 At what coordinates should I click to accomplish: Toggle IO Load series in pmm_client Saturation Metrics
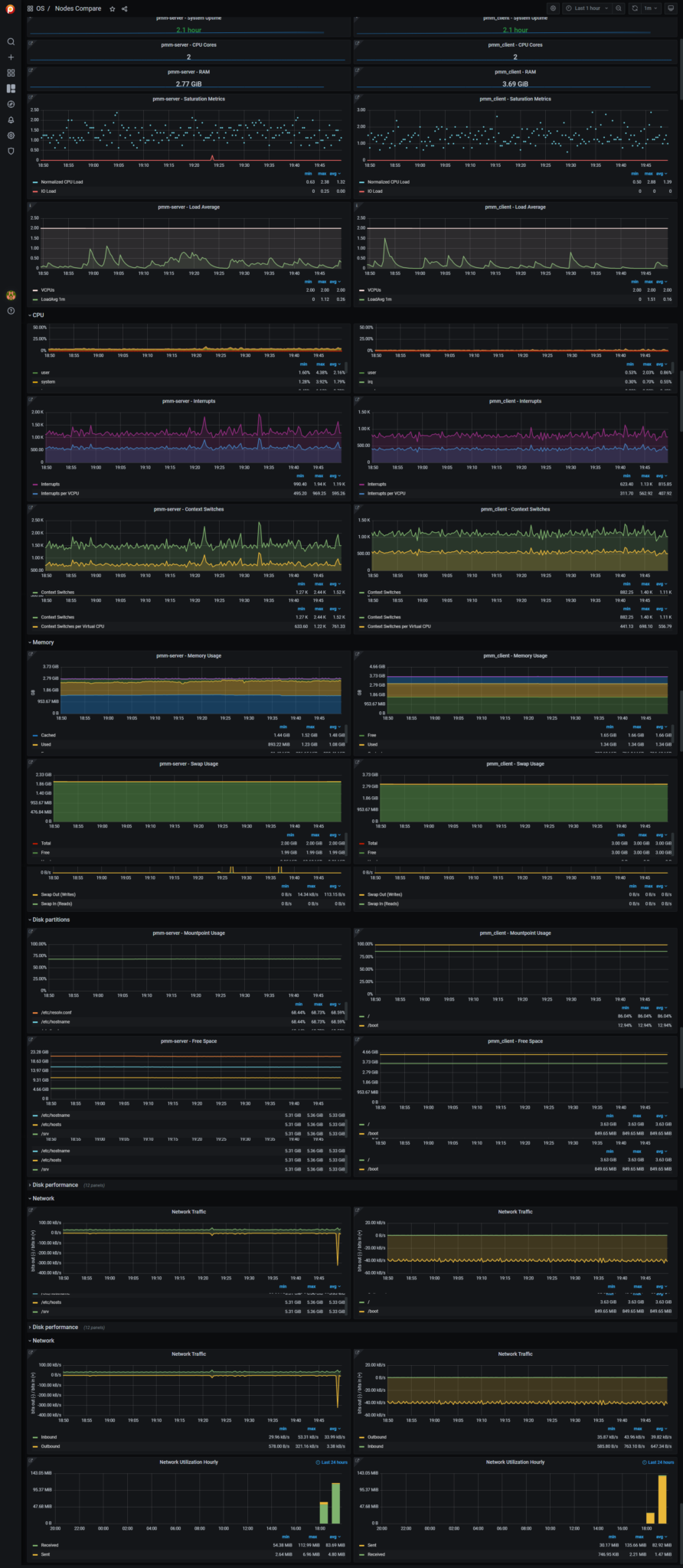(x=374, y=191)
